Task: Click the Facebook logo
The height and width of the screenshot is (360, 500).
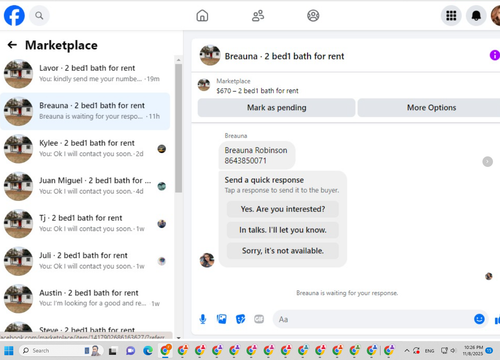Action: [14, 16]
